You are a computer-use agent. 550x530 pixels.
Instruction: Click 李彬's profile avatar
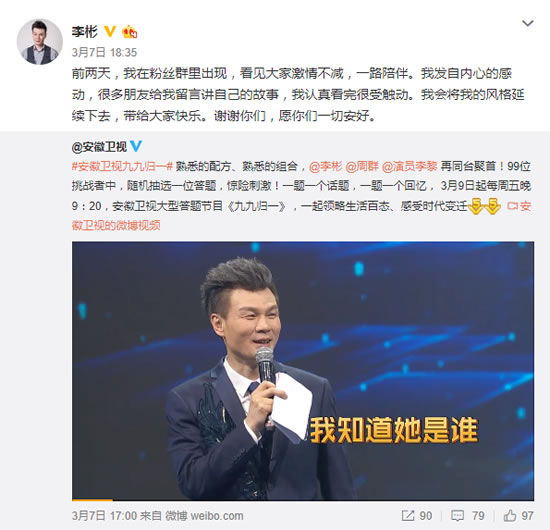pyautogui.click(x=40, y=42)
